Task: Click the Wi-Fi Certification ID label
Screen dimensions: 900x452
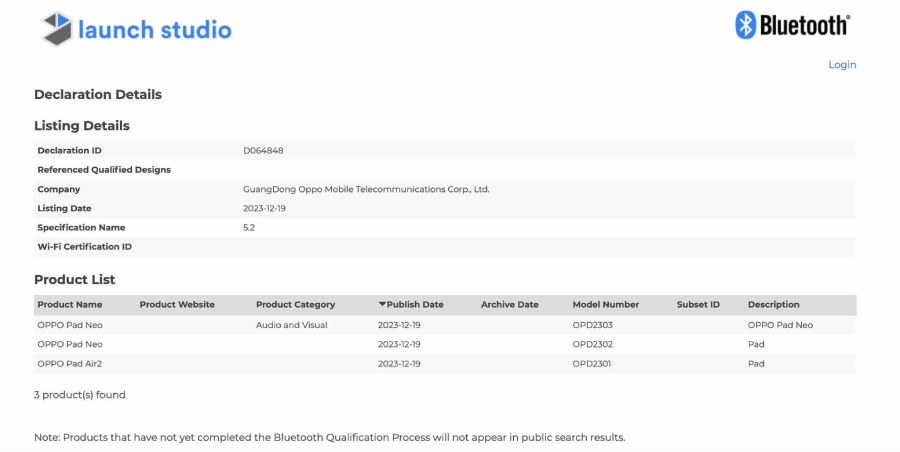Action: [x=84, y=247]
